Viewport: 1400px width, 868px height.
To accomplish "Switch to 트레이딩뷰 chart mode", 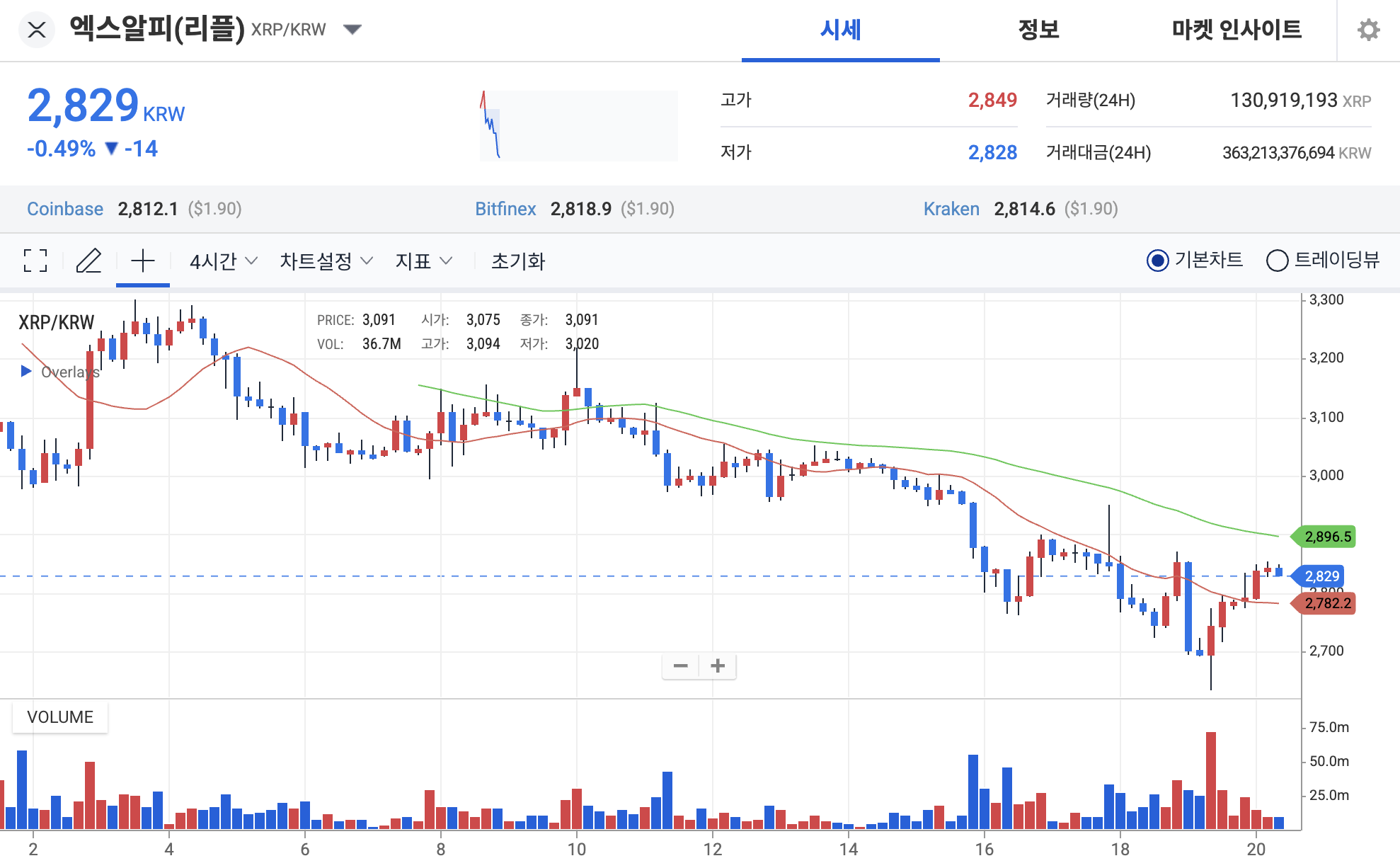I will point(1278,261).
